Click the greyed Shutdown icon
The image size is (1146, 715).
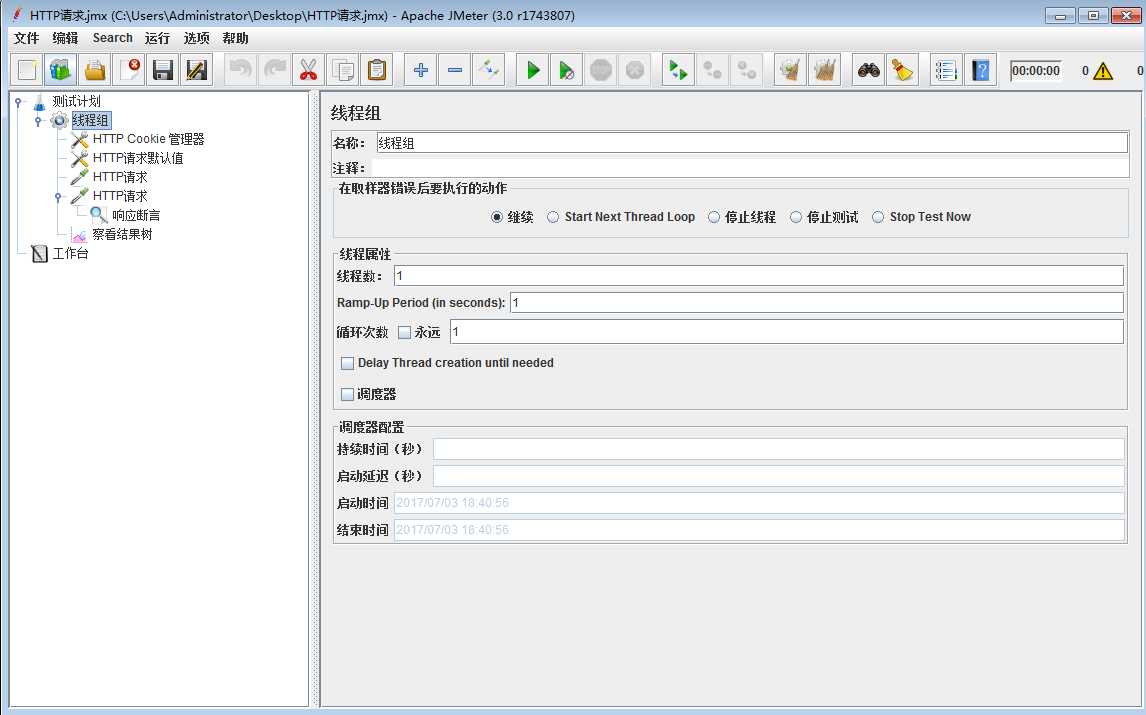tap(634, 70)
